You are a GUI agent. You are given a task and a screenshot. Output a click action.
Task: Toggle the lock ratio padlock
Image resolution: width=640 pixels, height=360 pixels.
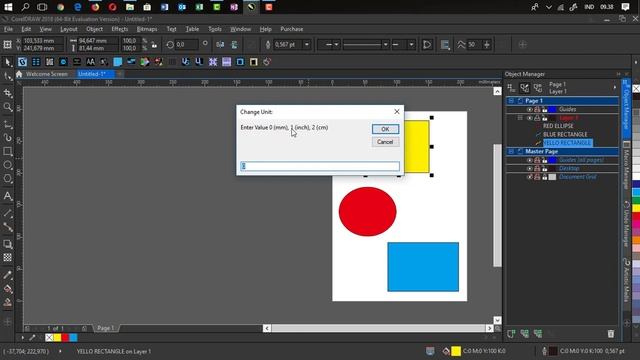point(154,44)
